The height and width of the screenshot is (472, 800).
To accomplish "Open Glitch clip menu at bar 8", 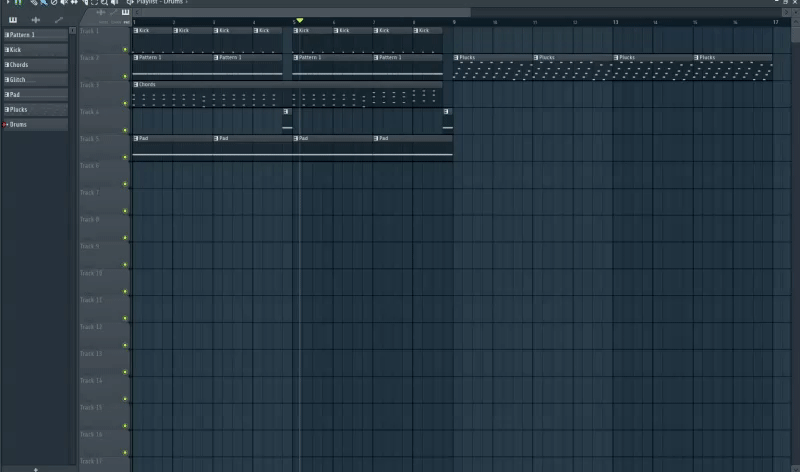I will click(446, 111).
